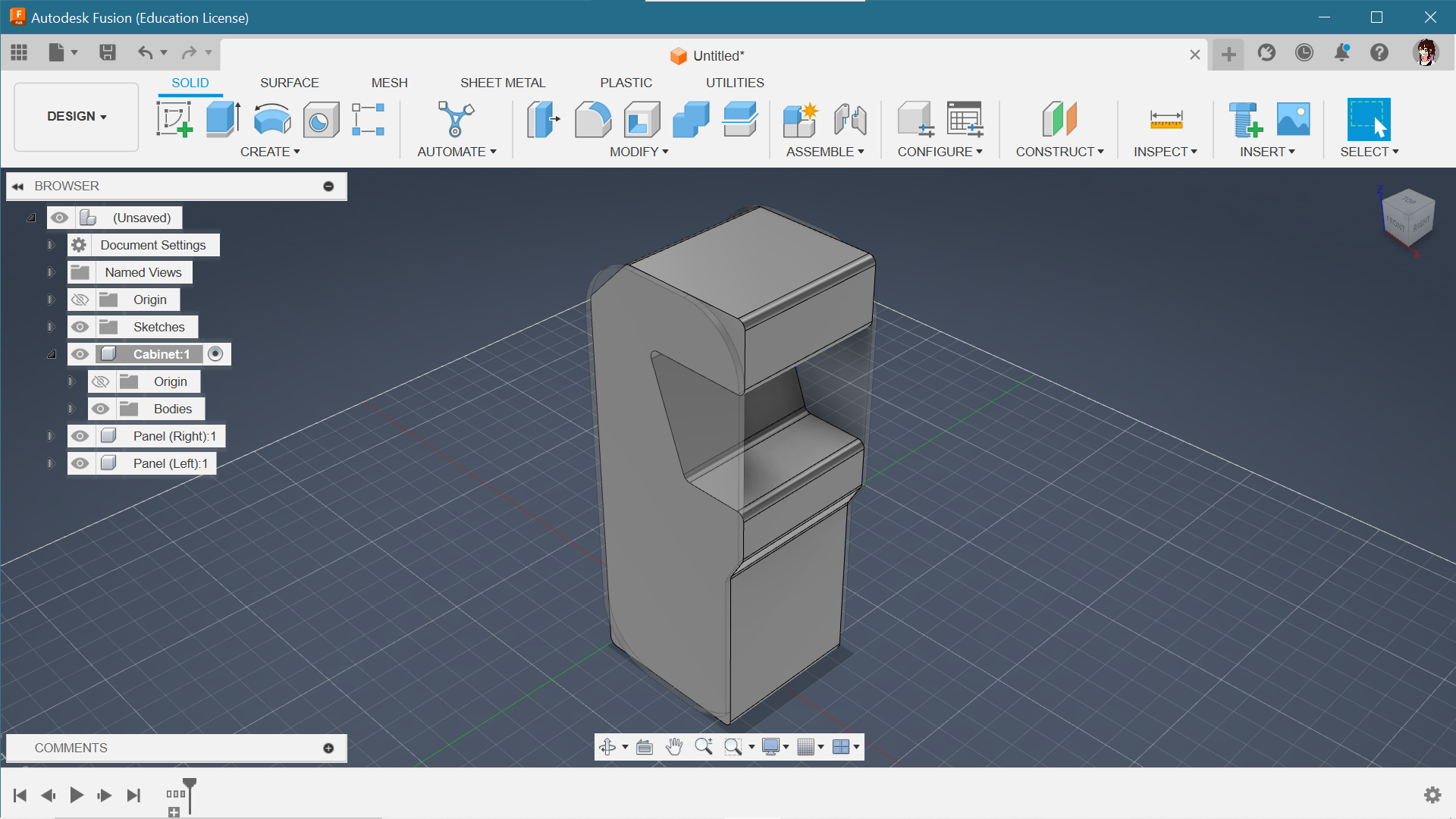Viewport: 1456px width, 819px height.
Task: Toggle visibility of Origin under Cabinet:1
Action: tap(101, 381)
